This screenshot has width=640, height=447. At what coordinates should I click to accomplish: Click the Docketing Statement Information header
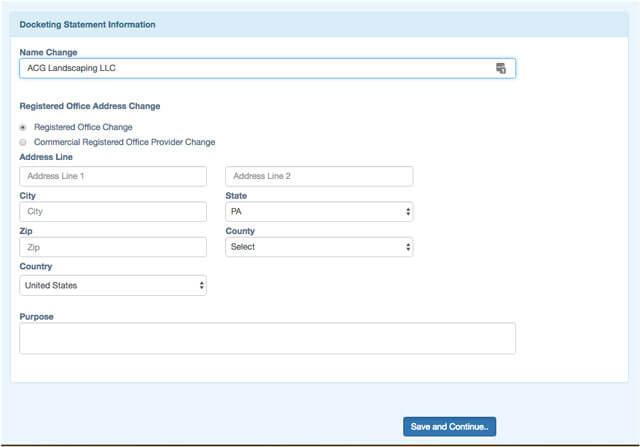88,23
